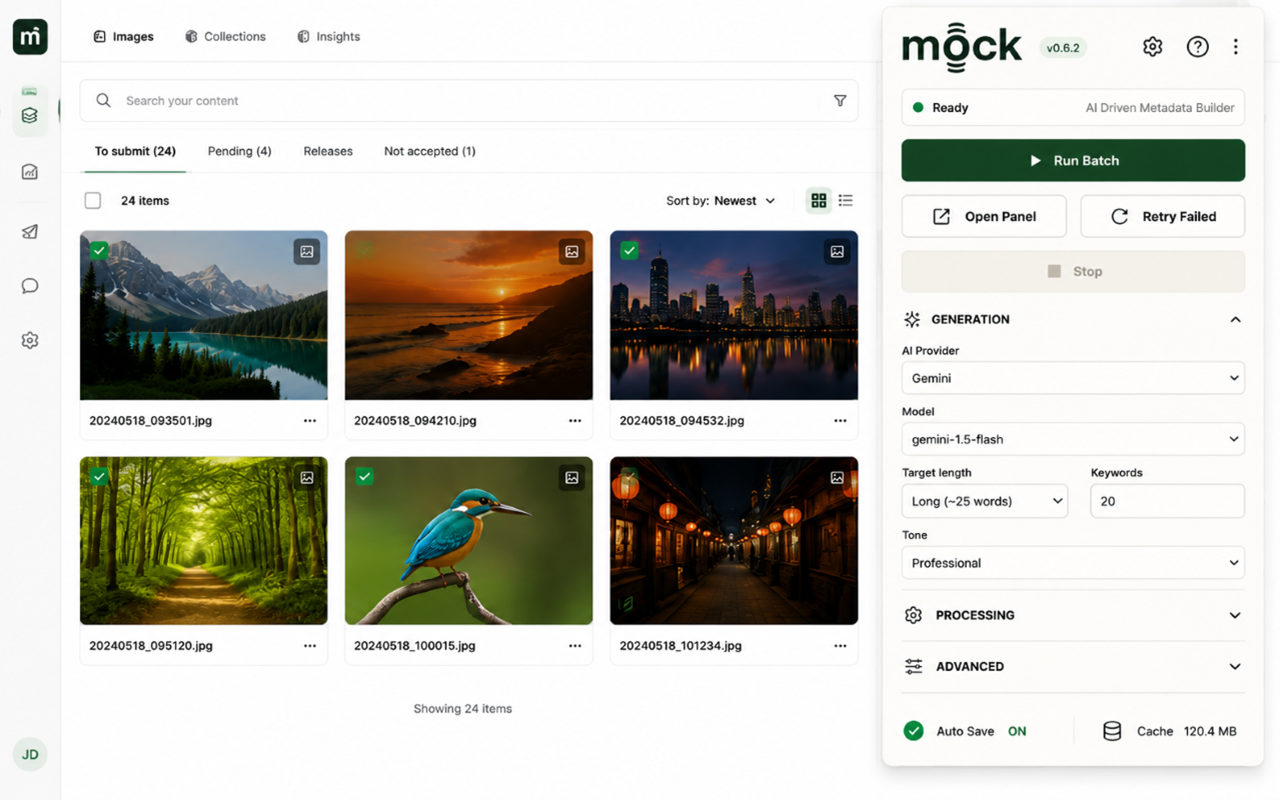Click image type icon on 20240518_093501.jpg

point(307,252)
